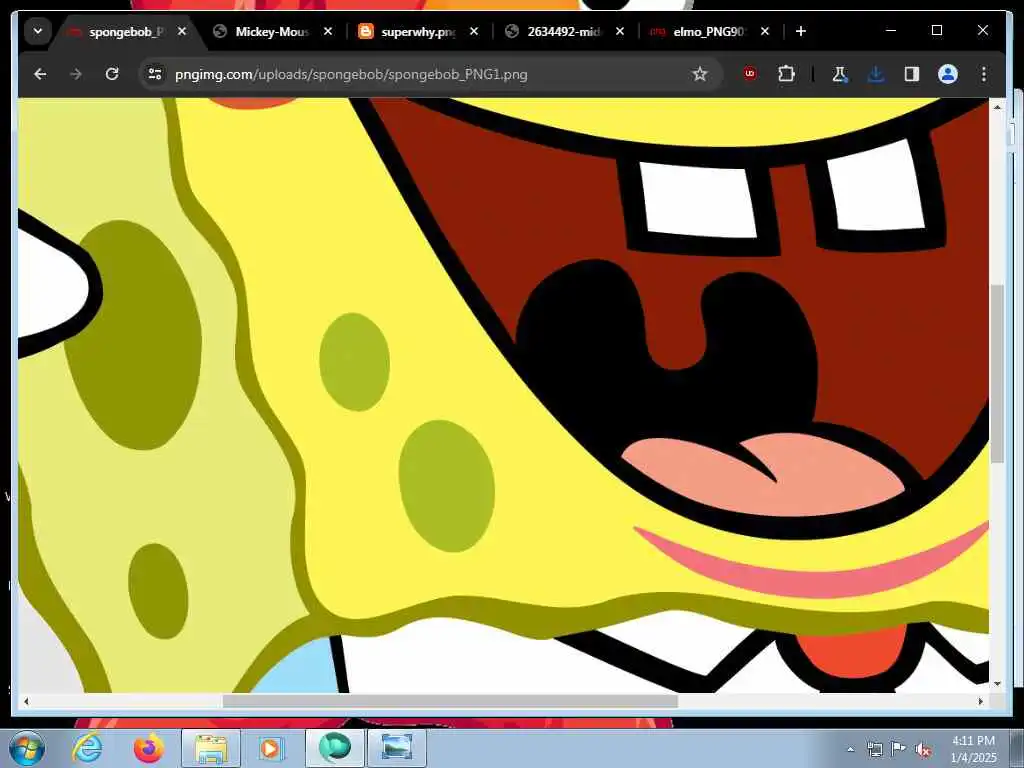Image resolution: width=1024 pixels, height=768 pixels.
Task: Launch Firefox from the taskbar
Action: click(x=149, y=748)
